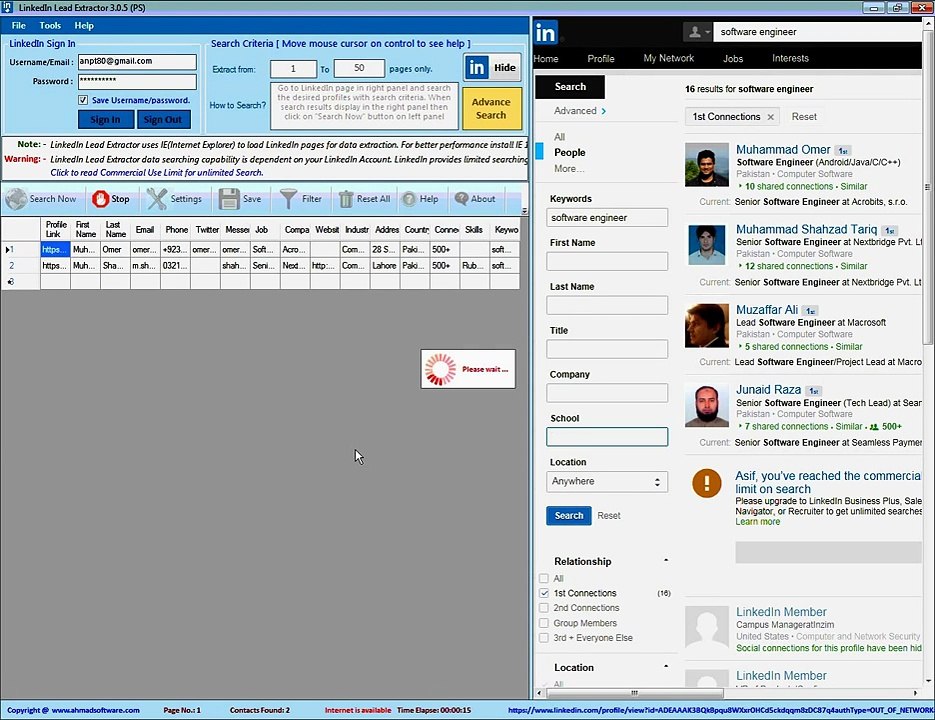This screenshot has height=720, width=935.
Task: Open LinkedIn Profile tab
Action: [600, 58]
